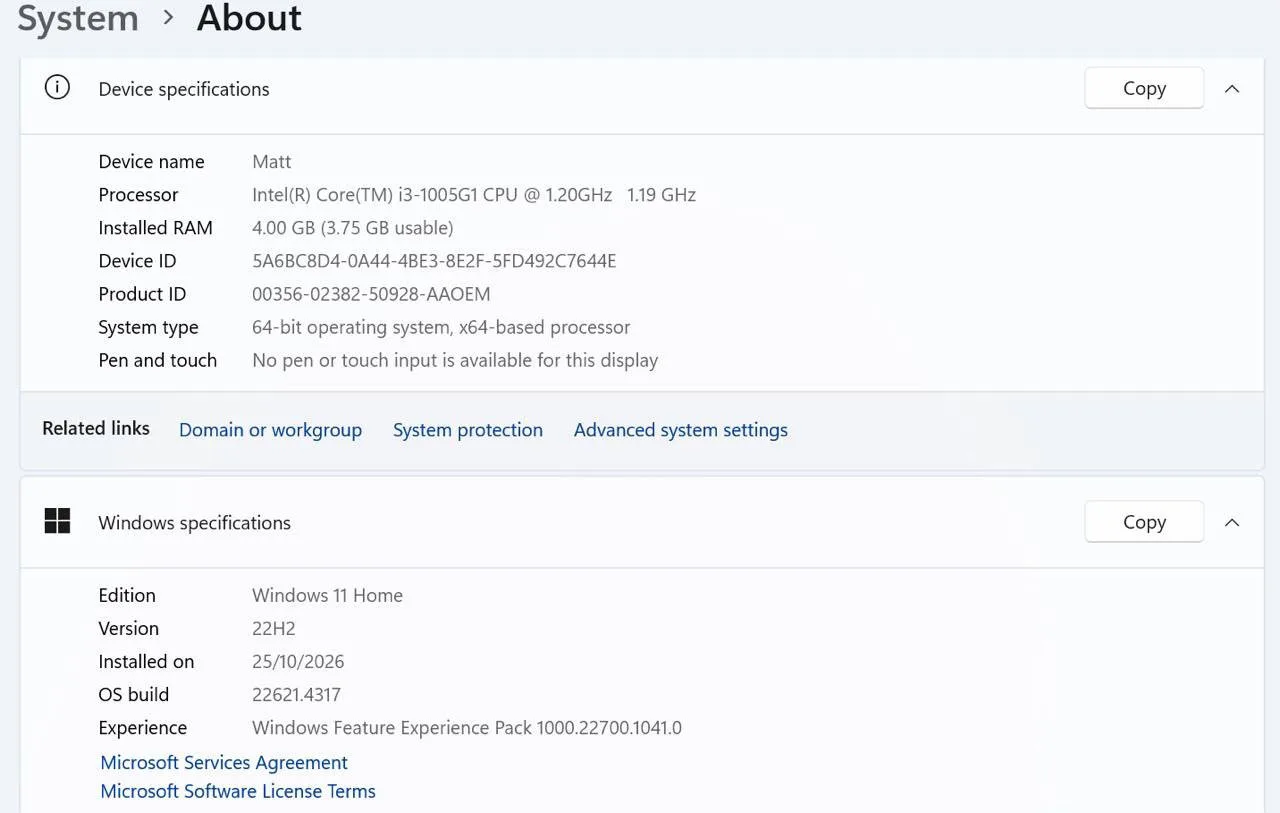Image resolution: width=1280 pixels, height=813 pixels.
Task: Copy the Windows specifications
Action: pos(1144,522)
